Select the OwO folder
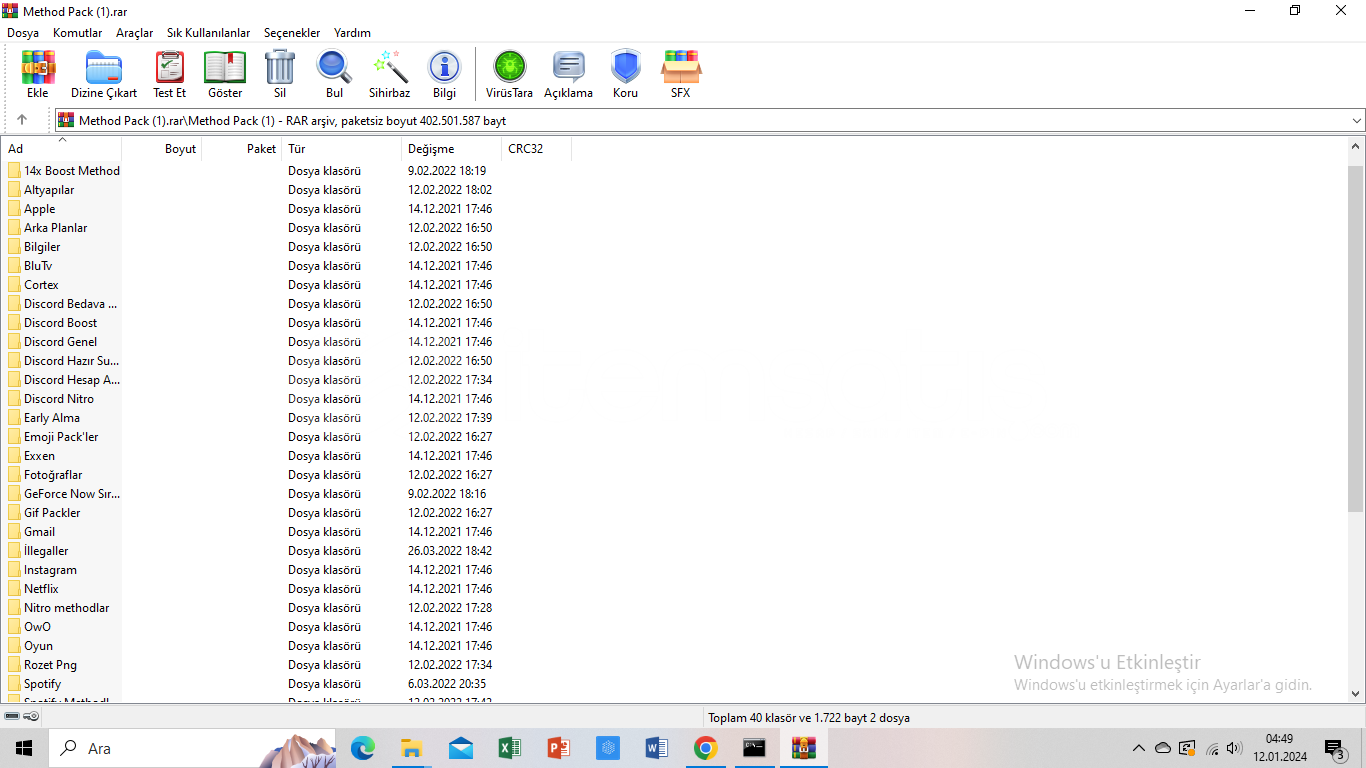This screenshot has width=1366, height=768. tap(37, 627)
